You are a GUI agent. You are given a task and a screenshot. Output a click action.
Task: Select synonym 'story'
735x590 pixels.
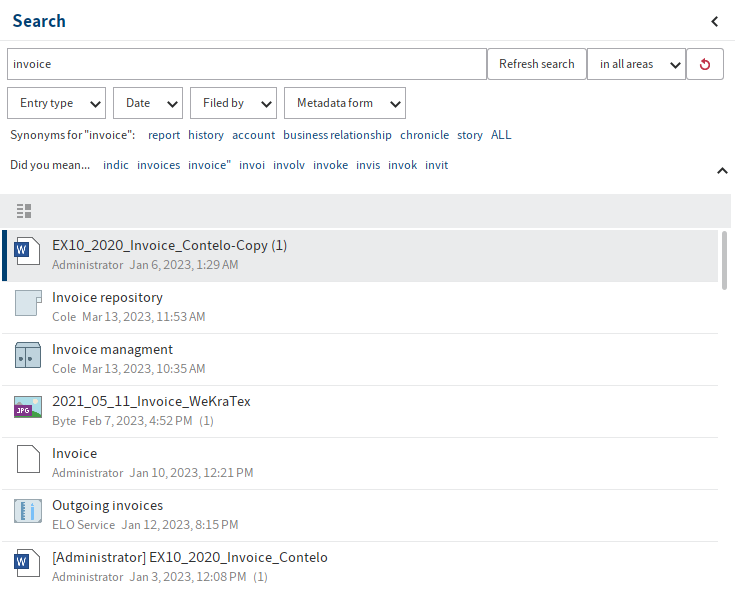pyautogui.click(x=470, y=135)
